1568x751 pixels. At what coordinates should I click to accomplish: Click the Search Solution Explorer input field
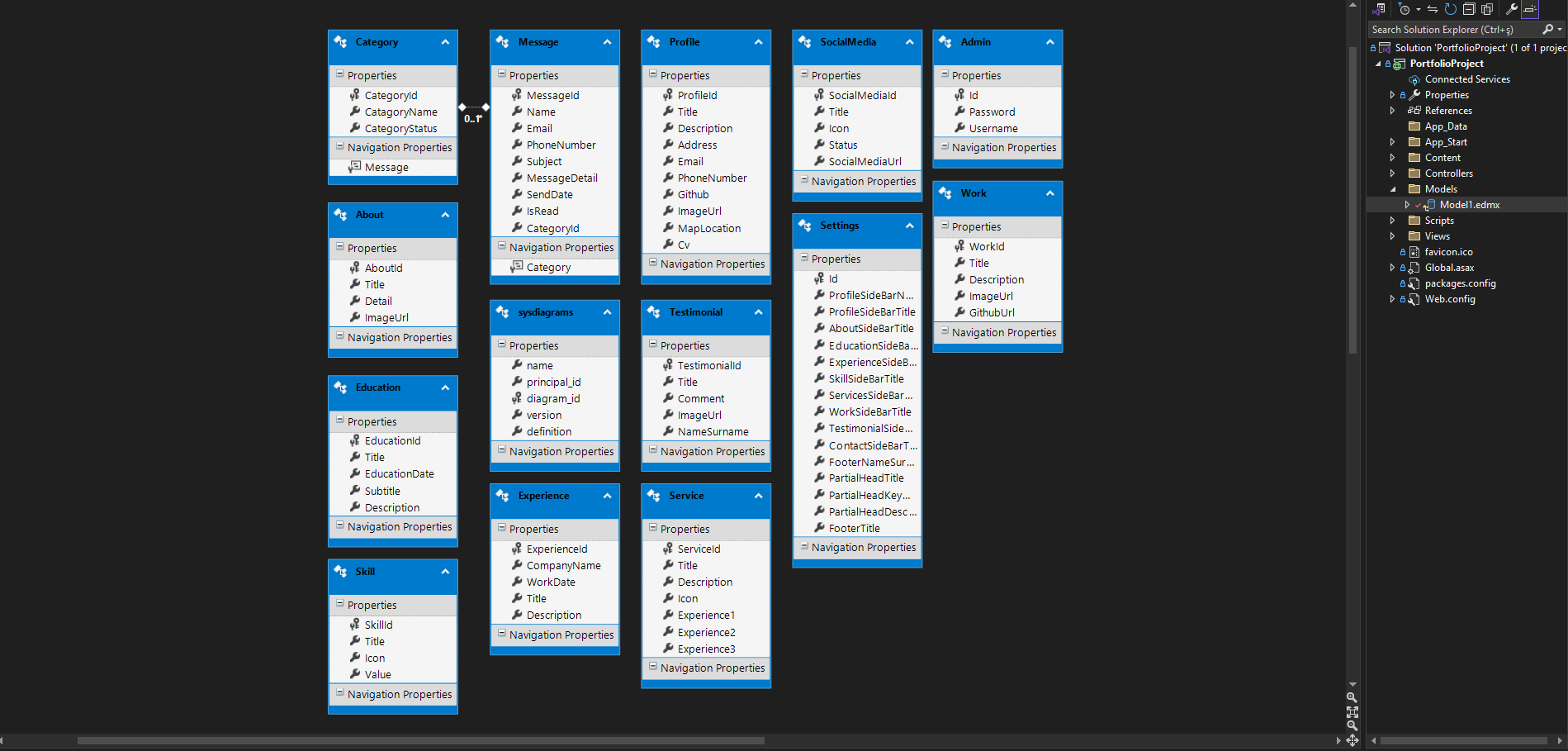point(1453,29)
